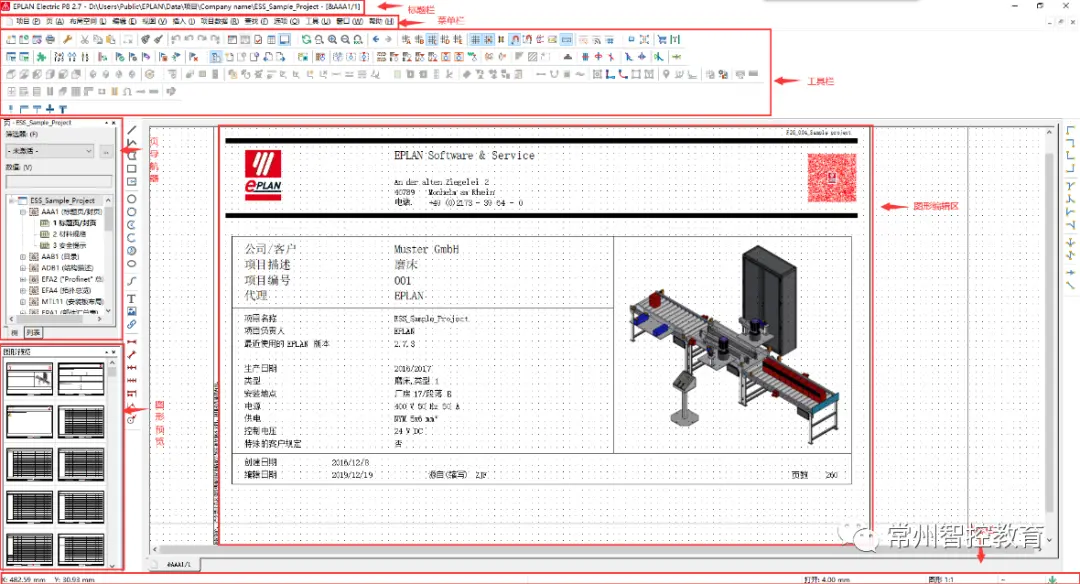The height and width of the screenshot is (584, 1080).
Task: Click the green refresh/redraw icon
Action: (x=307, y=39)
